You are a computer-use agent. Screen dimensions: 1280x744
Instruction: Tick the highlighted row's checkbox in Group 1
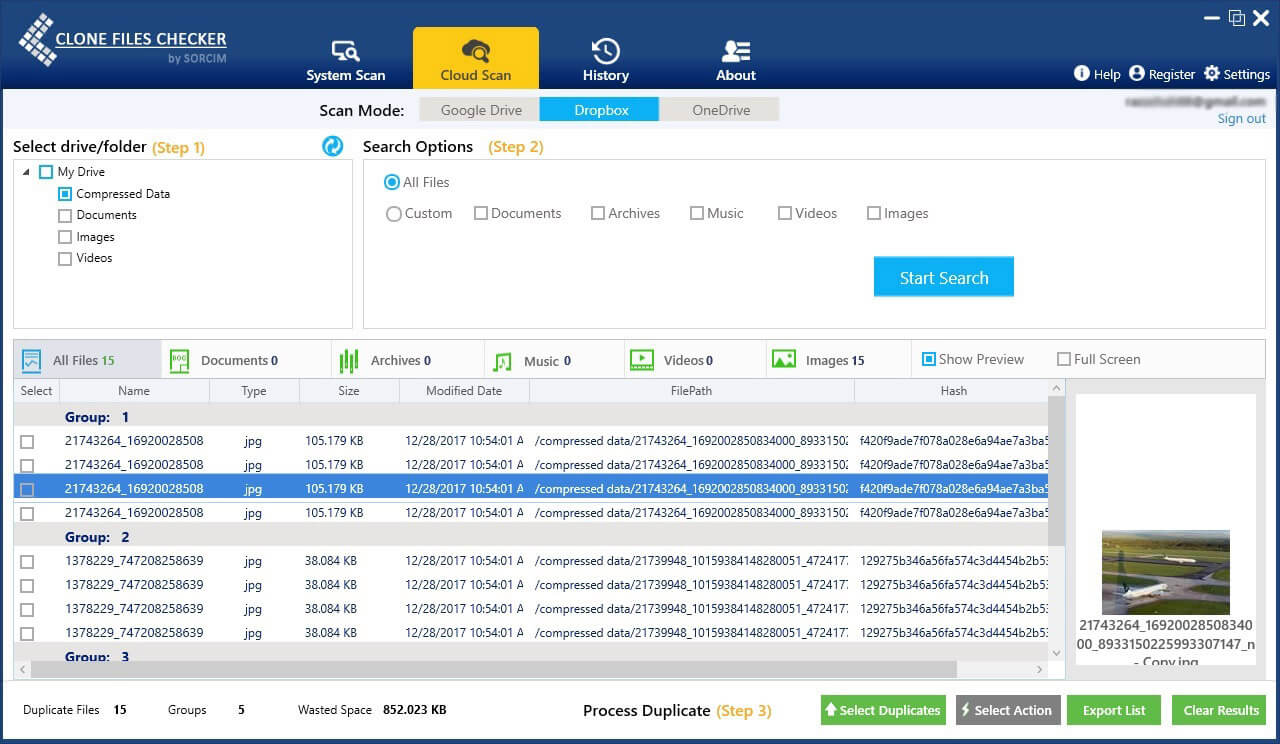tap(27, 489)
